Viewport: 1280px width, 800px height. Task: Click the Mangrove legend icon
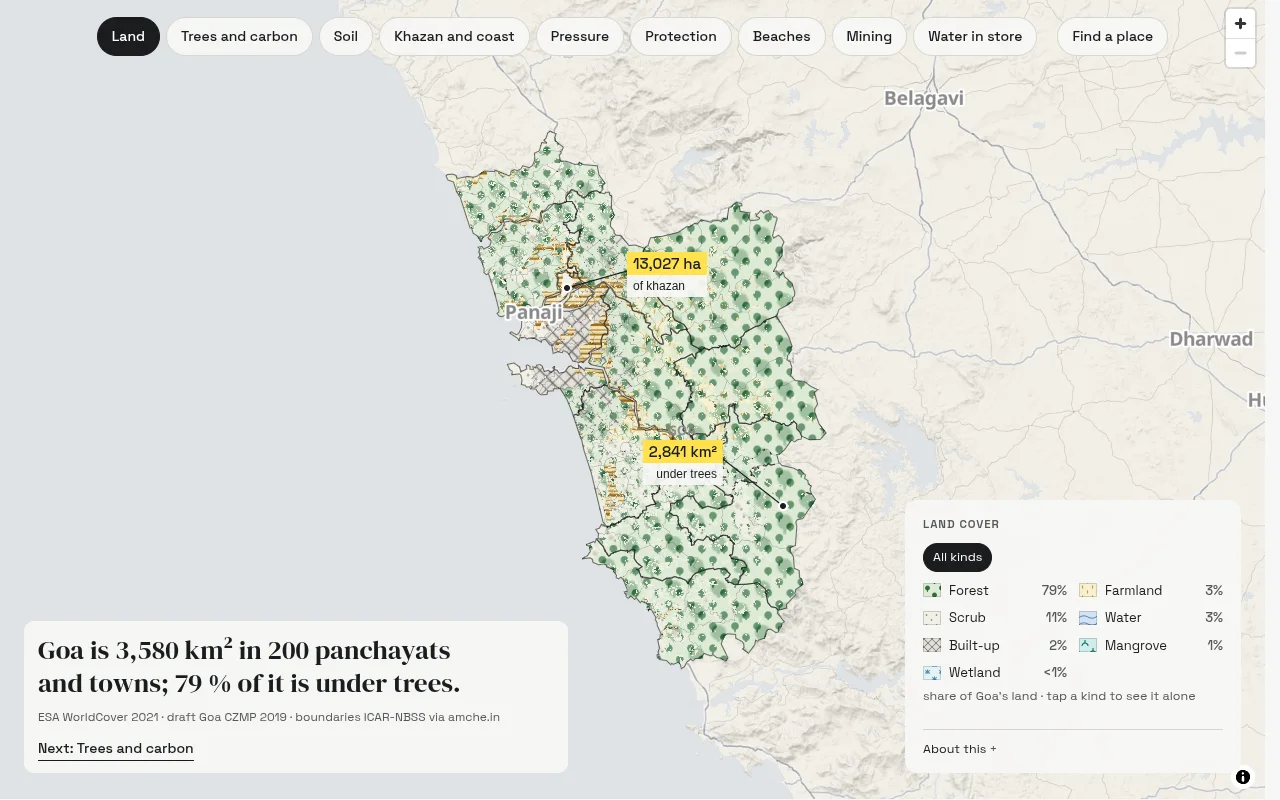[x=1088, y=645]
